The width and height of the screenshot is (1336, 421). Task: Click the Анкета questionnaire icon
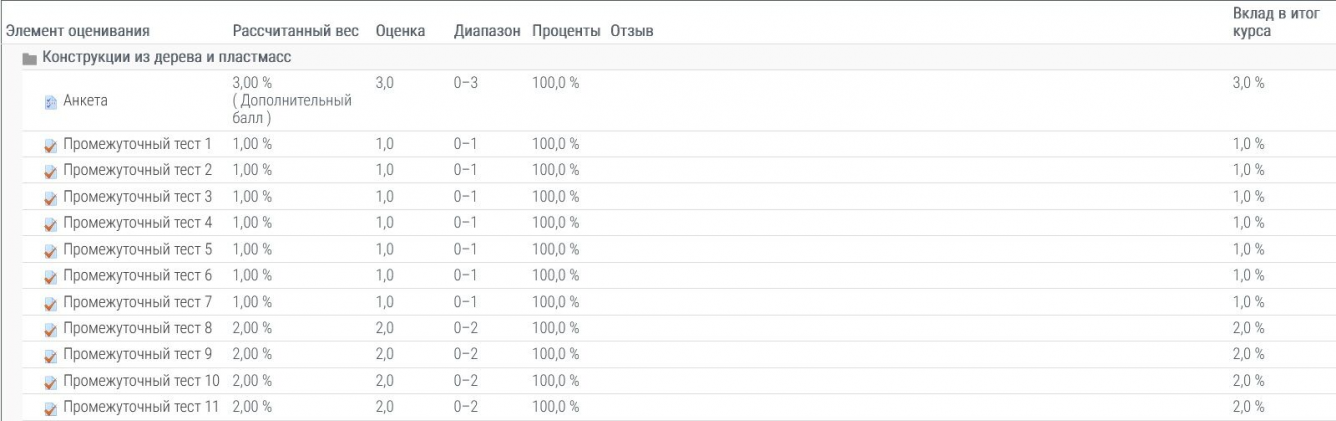50,101
